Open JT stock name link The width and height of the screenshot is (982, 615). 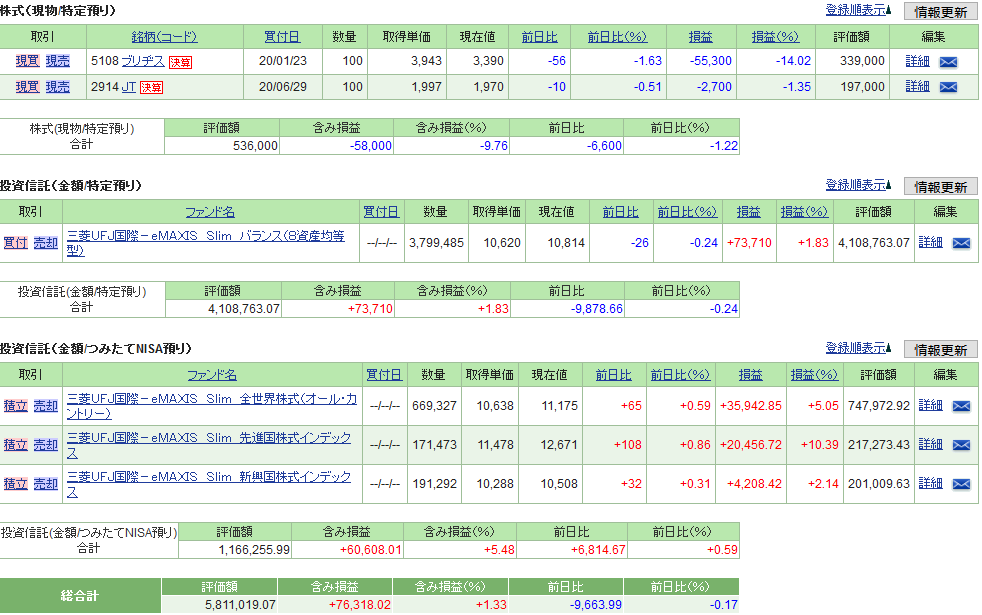click(128, 86)
